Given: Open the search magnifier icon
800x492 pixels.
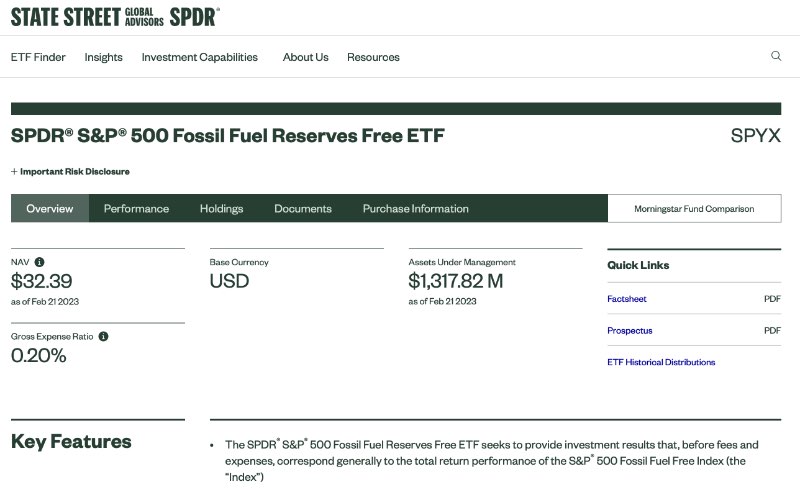Looking at the screenshot, I should 776,56.
